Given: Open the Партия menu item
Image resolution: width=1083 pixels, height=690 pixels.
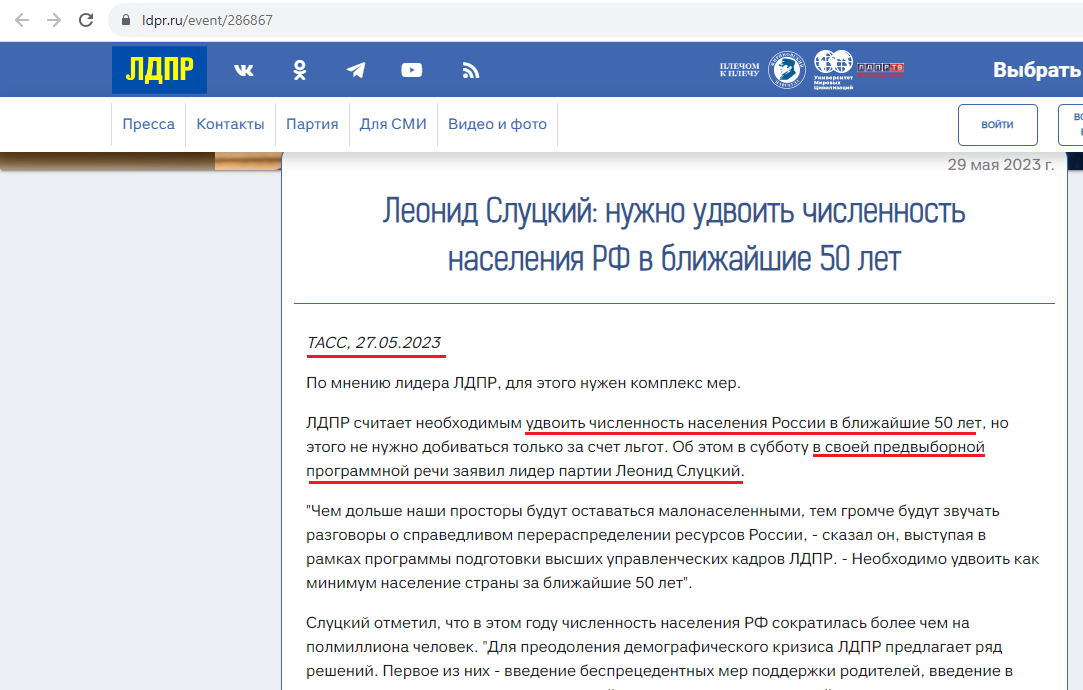Looking at the screenshot, I should coord(312,124).
